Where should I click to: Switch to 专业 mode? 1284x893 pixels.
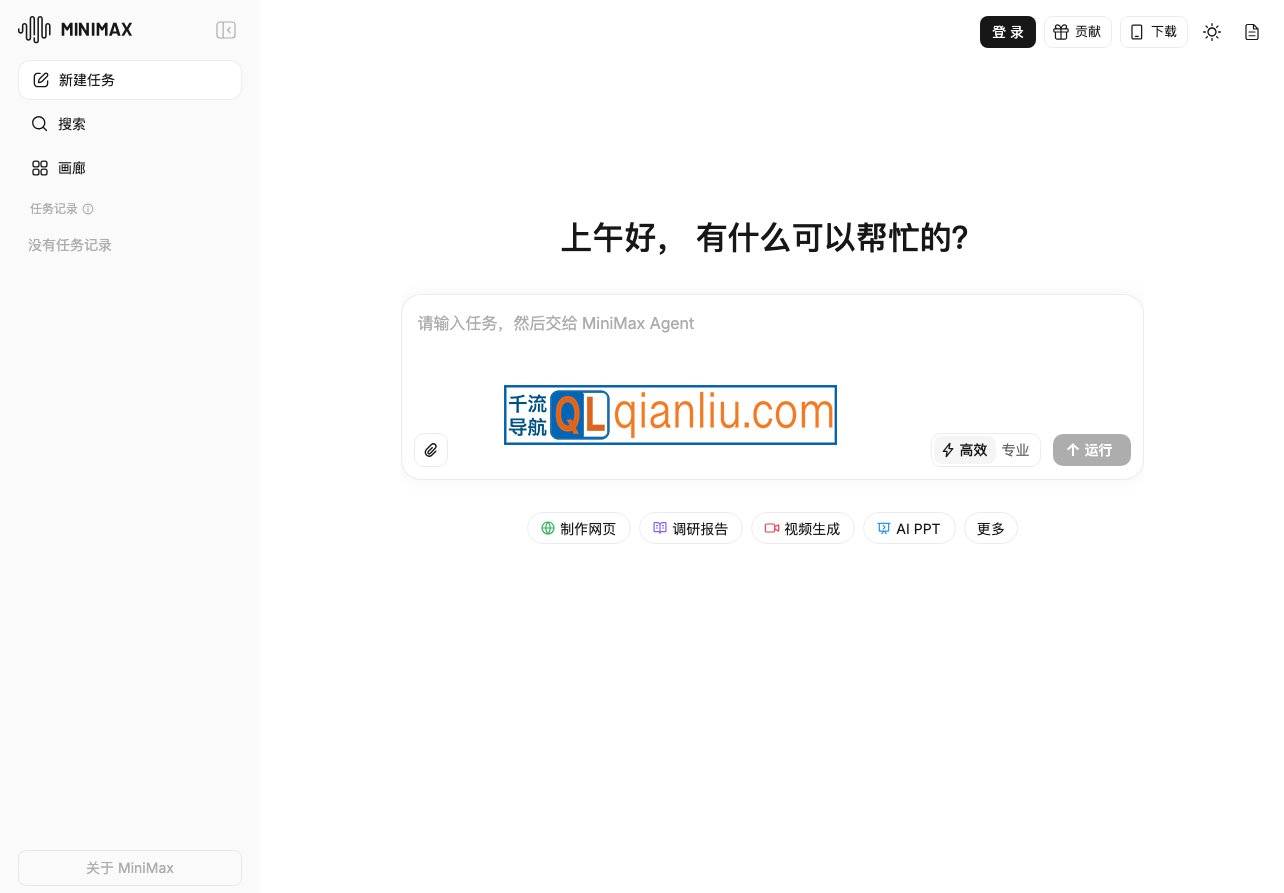tap(1015, 450)
